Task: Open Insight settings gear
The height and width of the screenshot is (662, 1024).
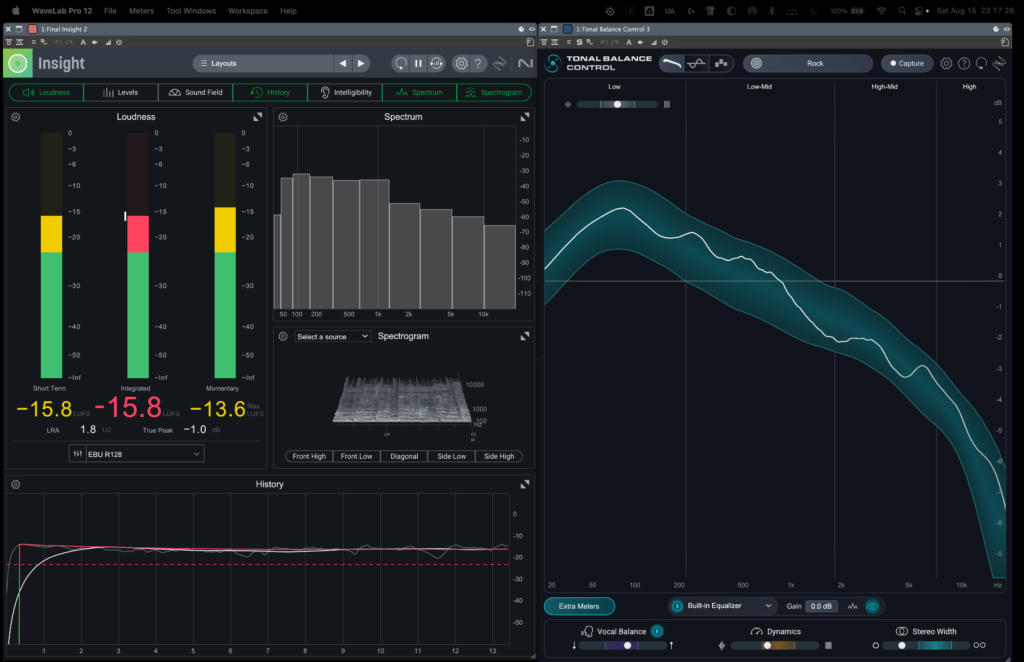Action: click(461, 63)
